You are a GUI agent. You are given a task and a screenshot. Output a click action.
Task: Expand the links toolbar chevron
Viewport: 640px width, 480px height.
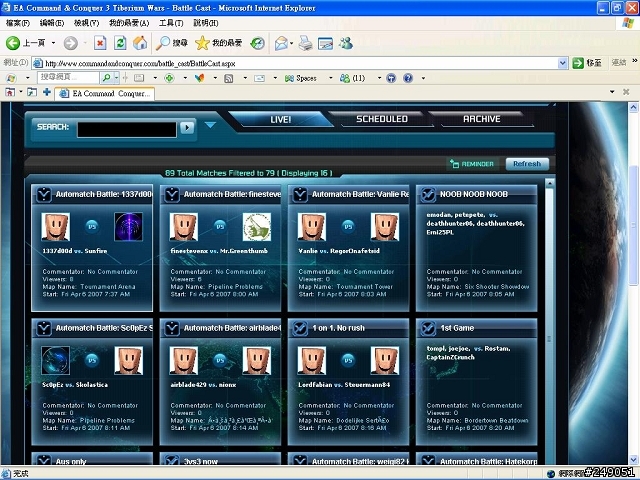pos(634,61)
